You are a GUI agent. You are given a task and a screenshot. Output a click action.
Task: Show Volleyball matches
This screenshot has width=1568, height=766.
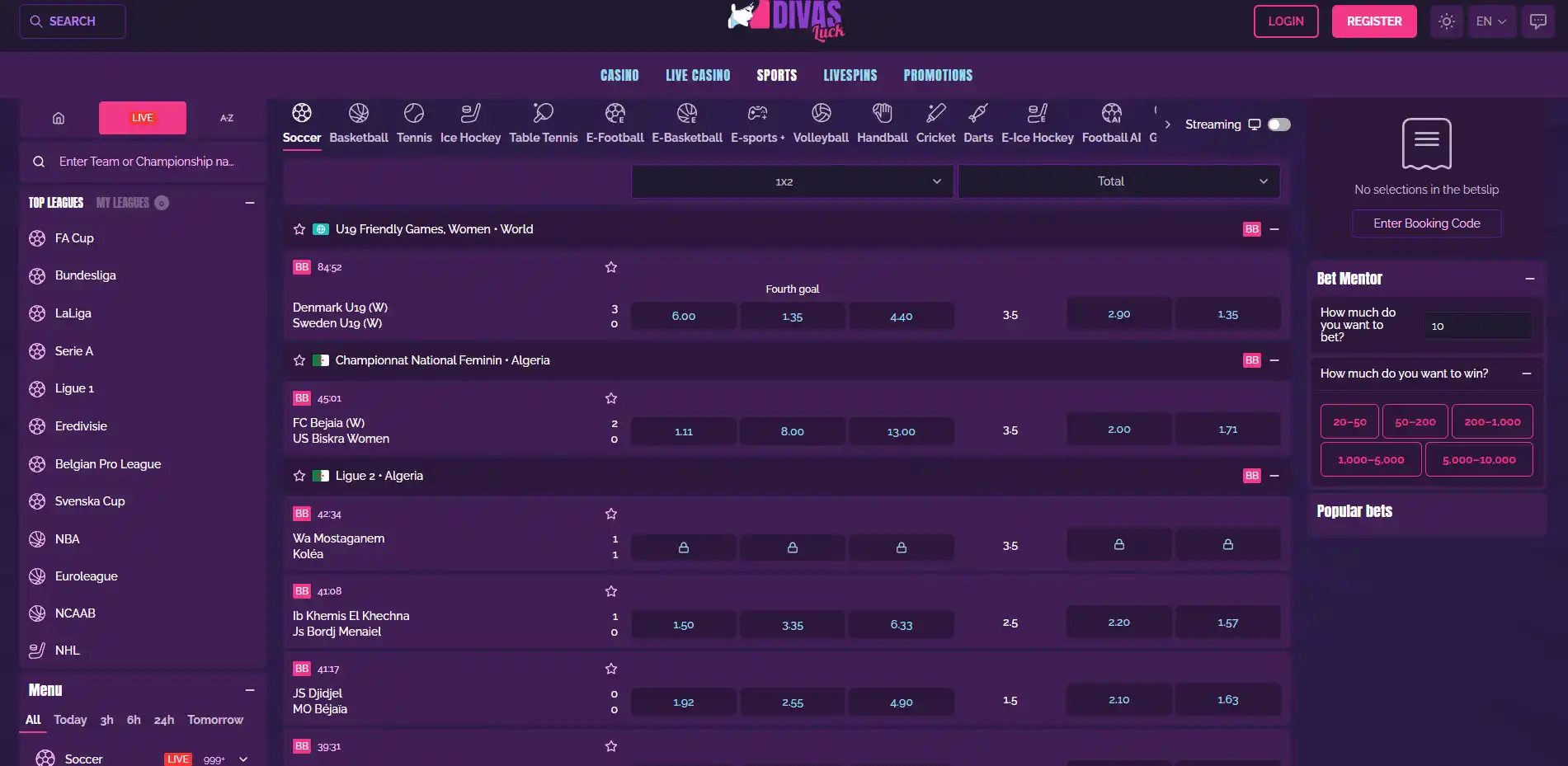point(821,124)
